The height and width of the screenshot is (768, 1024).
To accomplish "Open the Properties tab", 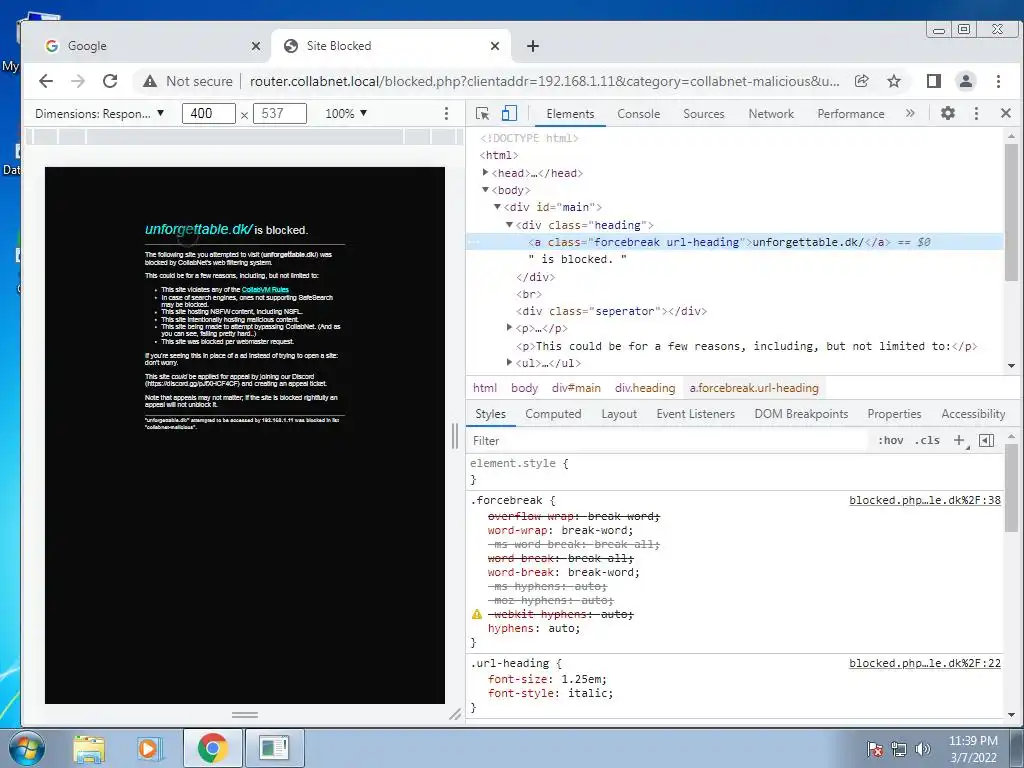I will click(894, 413).
